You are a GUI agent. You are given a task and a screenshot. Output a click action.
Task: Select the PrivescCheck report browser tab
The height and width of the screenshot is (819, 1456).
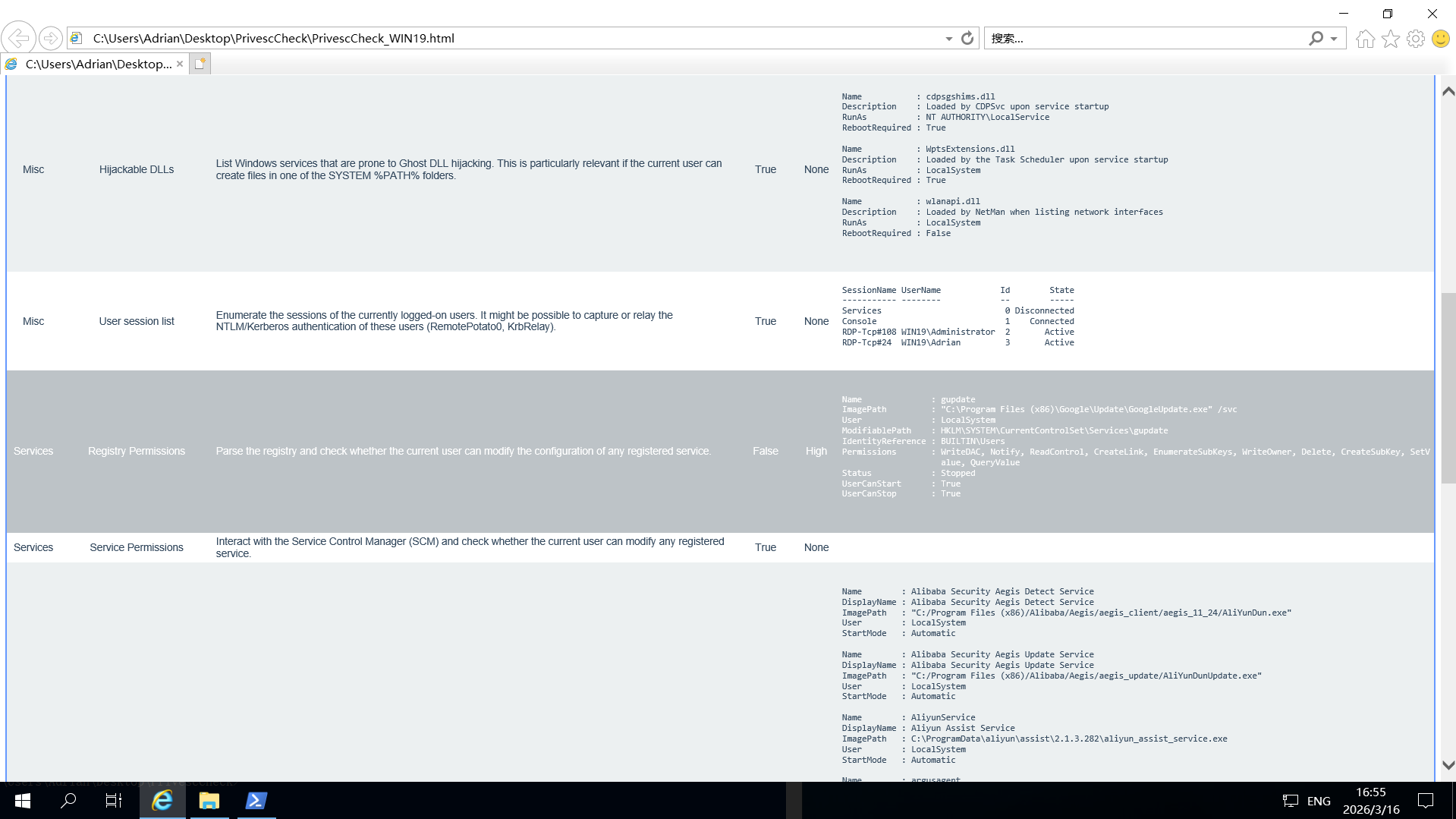pos(97,64)
